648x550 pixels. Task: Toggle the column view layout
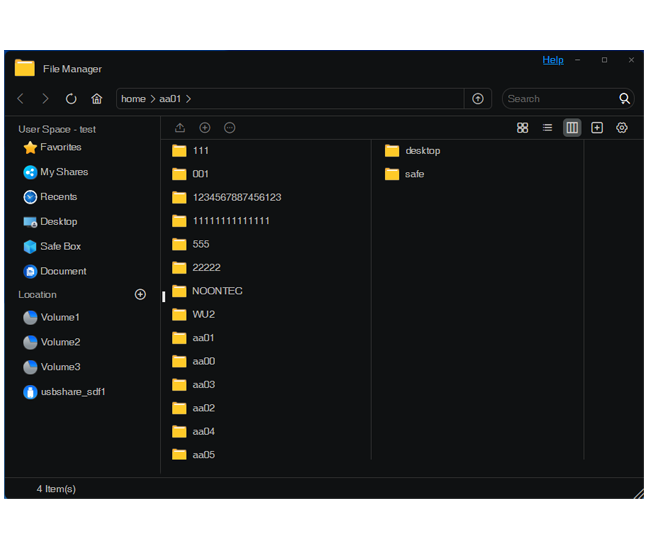(572, 128)
